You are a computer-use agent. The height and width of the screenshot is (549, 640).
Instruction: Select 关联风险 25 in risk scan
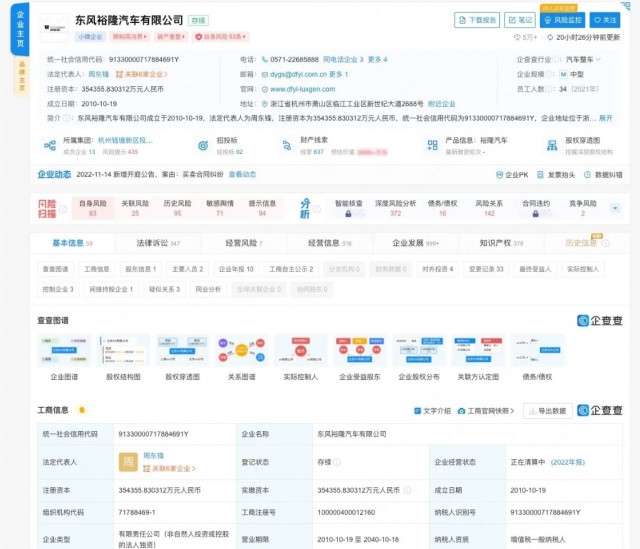(135, 208)
